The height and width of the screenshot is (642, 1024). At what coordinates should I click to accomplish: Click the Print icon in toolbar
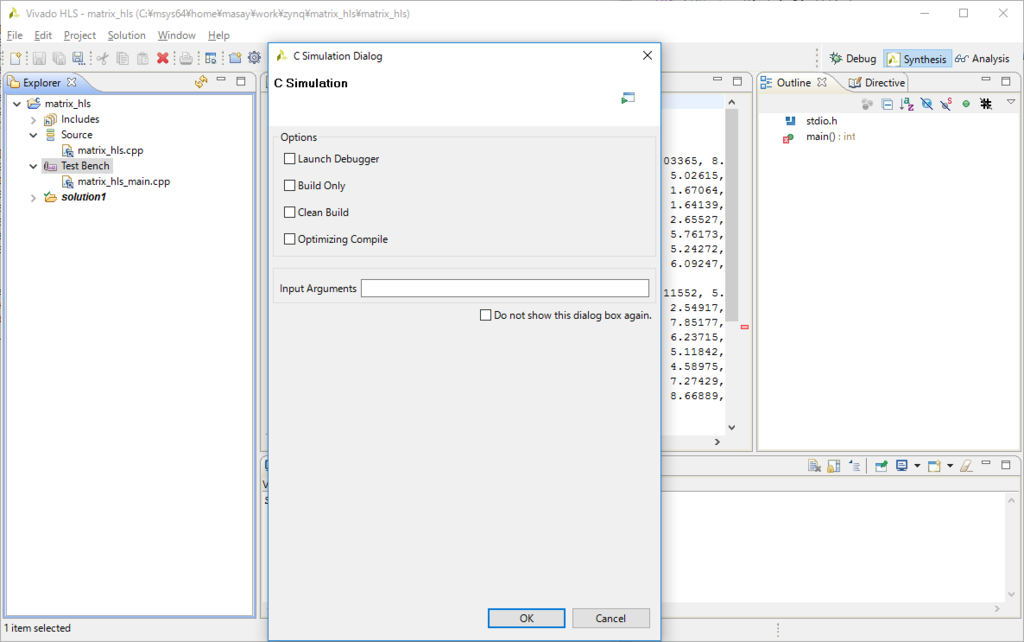(x=186, y=59)
